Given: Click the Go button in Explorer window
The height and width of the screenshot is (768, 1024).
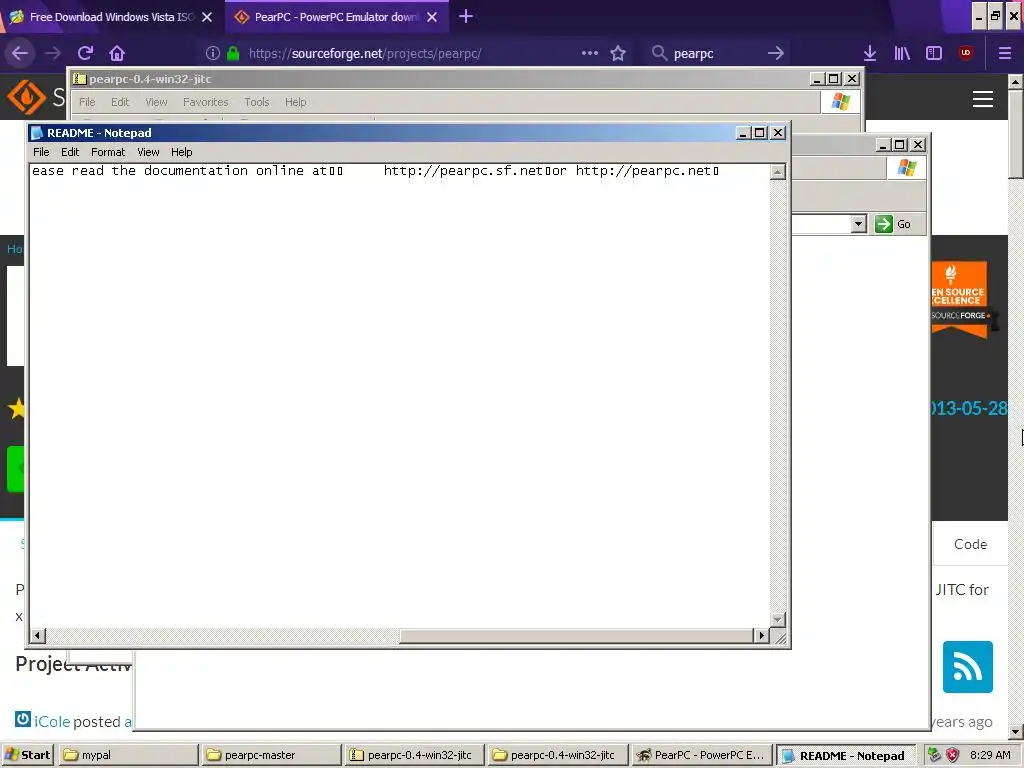Looking at the screenshot, I should [x=893, y=224].
